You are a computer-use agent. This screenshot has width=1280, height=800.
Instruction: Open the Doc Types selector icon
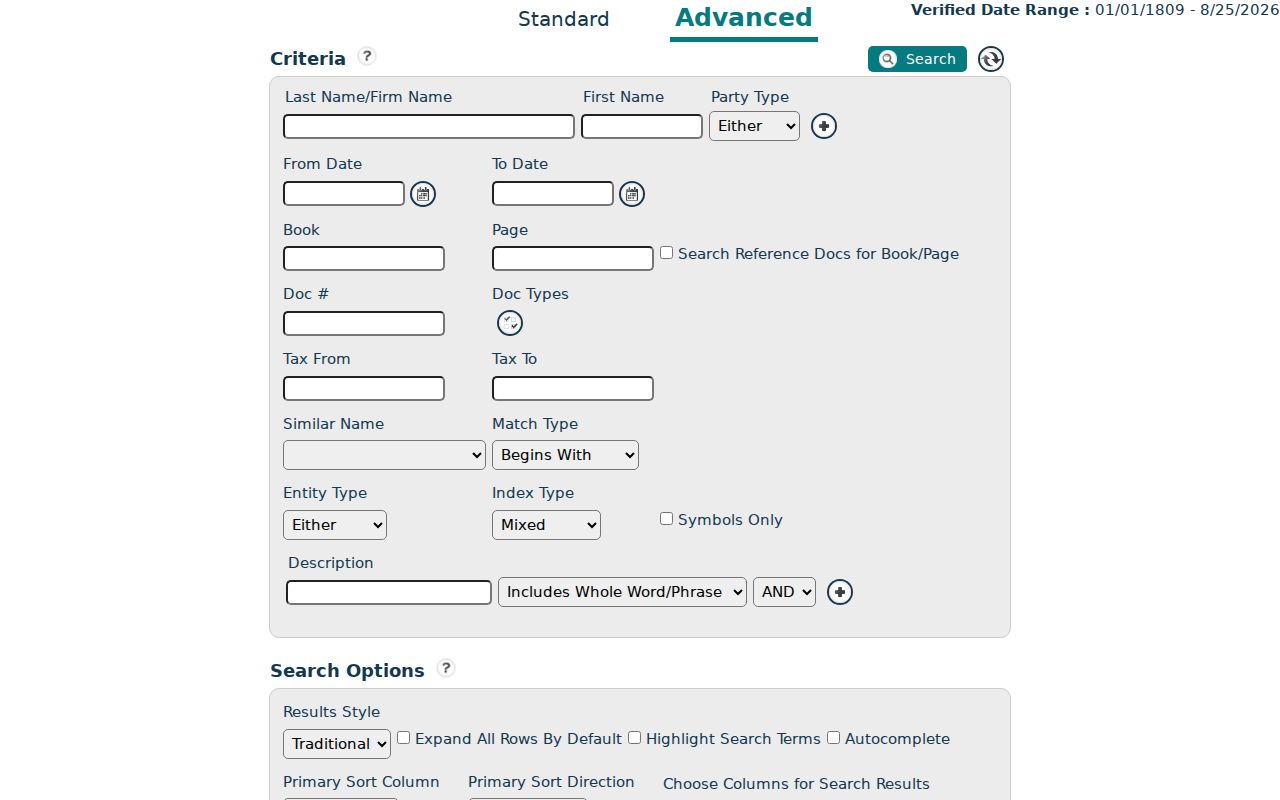[x=510, y=323]
